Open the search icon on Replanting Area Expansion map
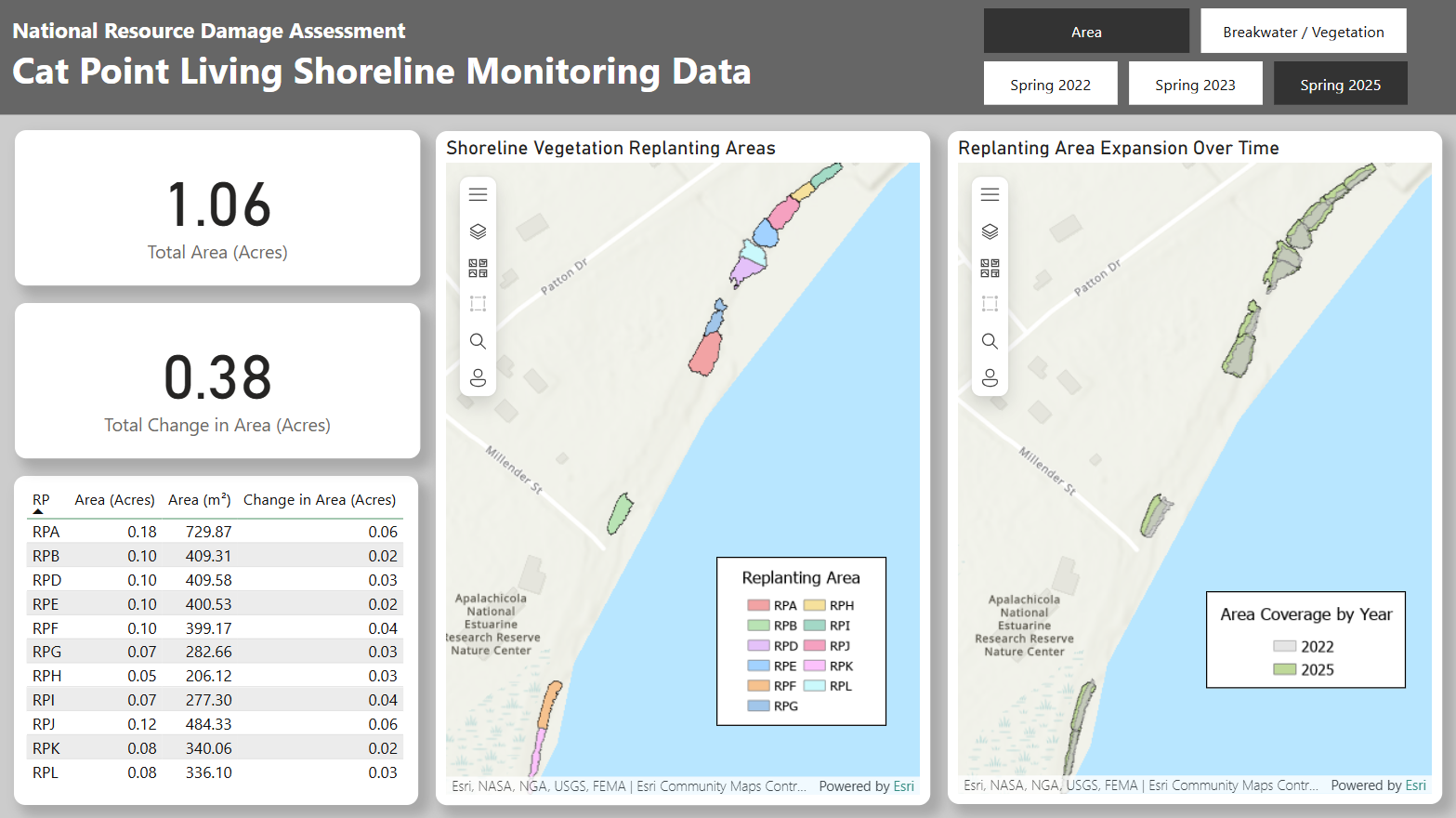1456x818 pixels. tap(990, 341)
